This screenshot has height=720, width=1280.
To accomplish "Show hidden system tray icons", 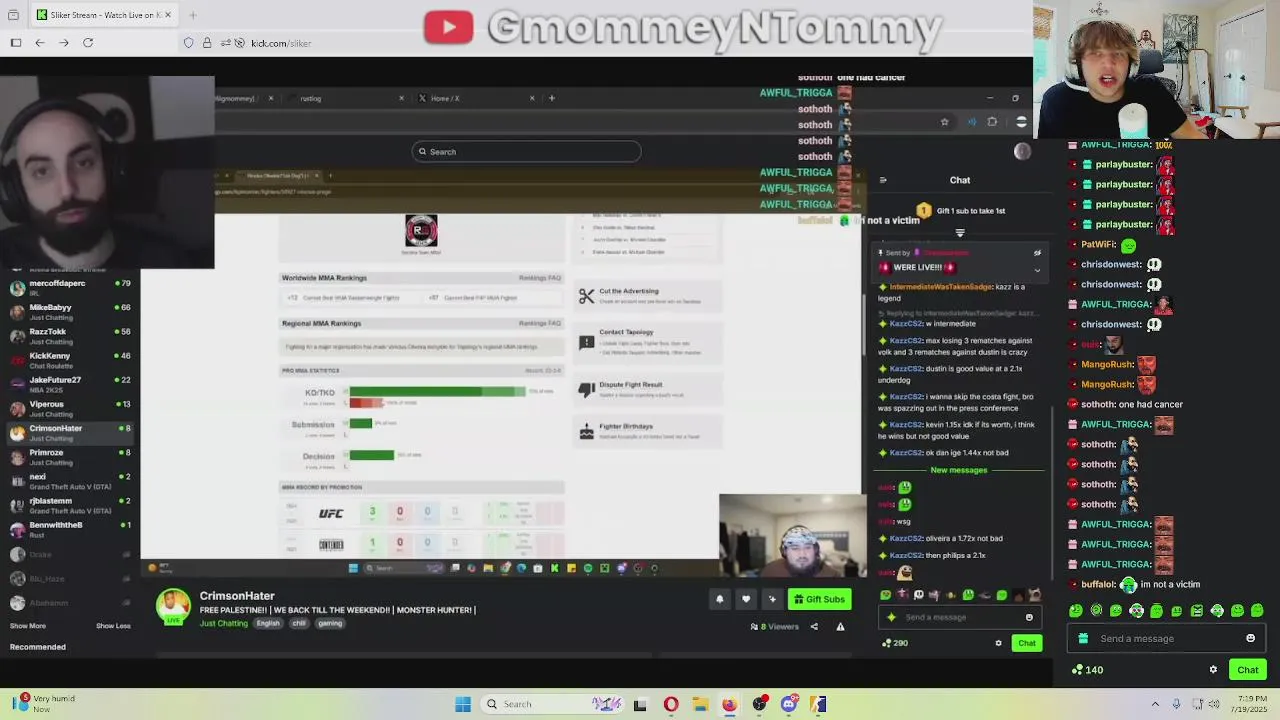I will 1155,704.
